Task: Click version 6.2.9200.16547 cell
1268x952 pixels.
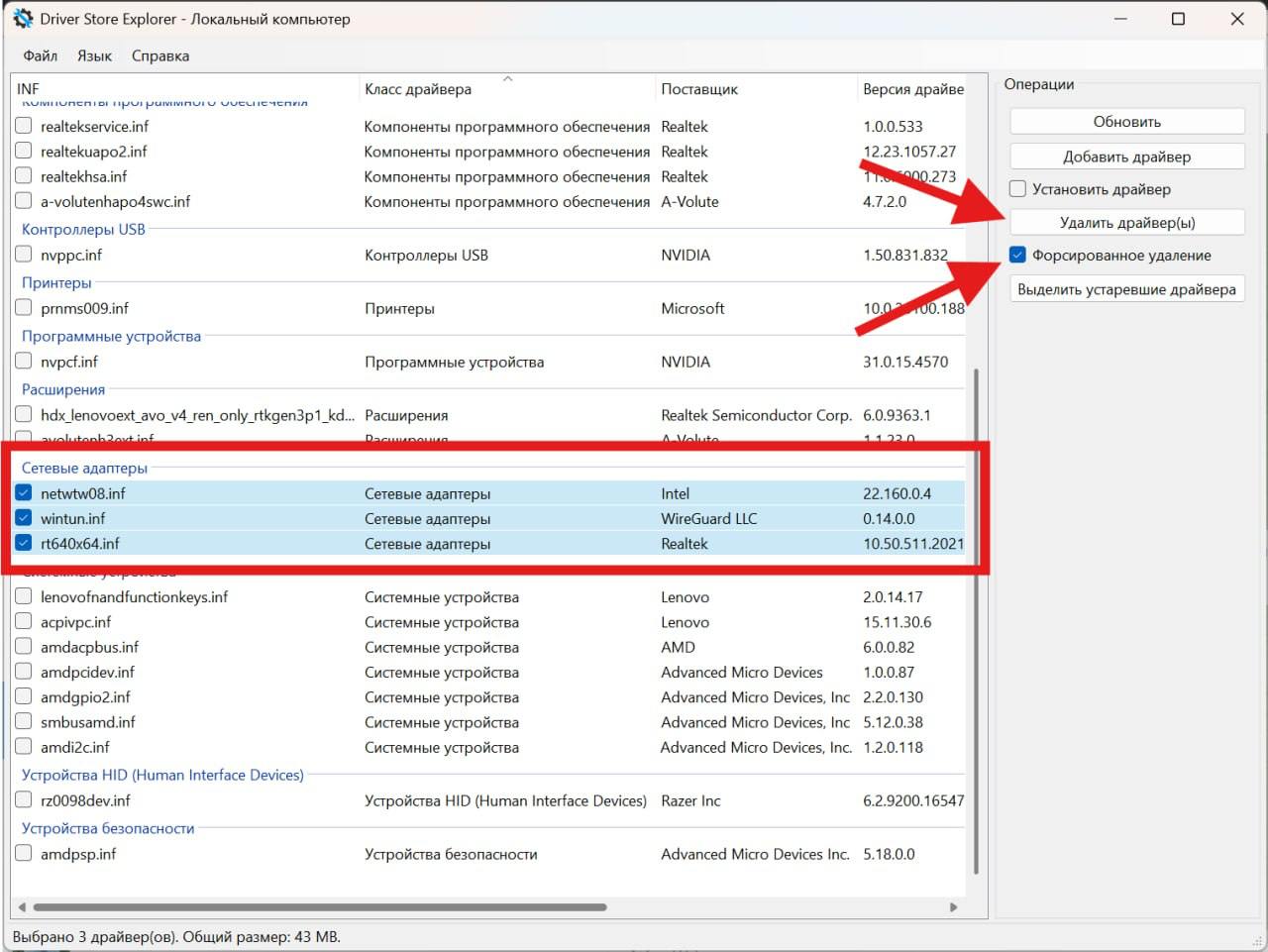Action: click(913, 800)
